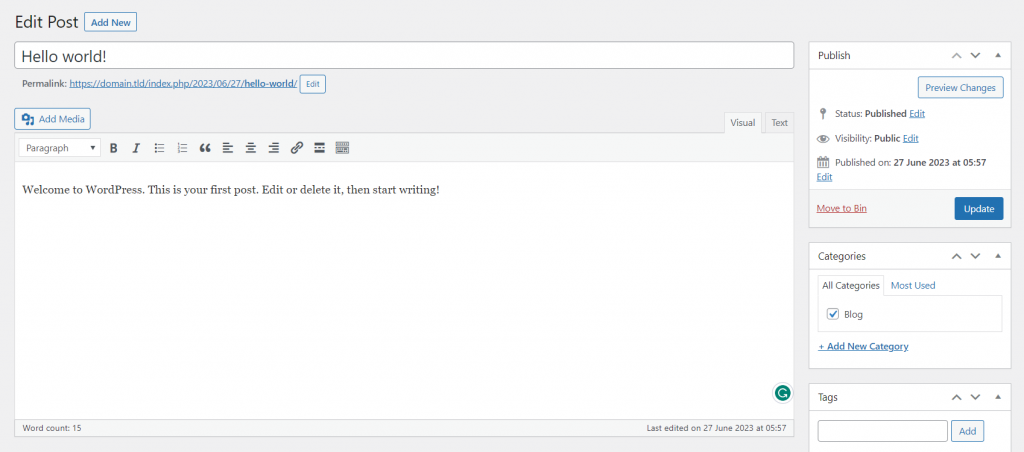The image size is (1024, 452).
Task: Switch to the Text editor tab
Action: [x=779, y=123]
